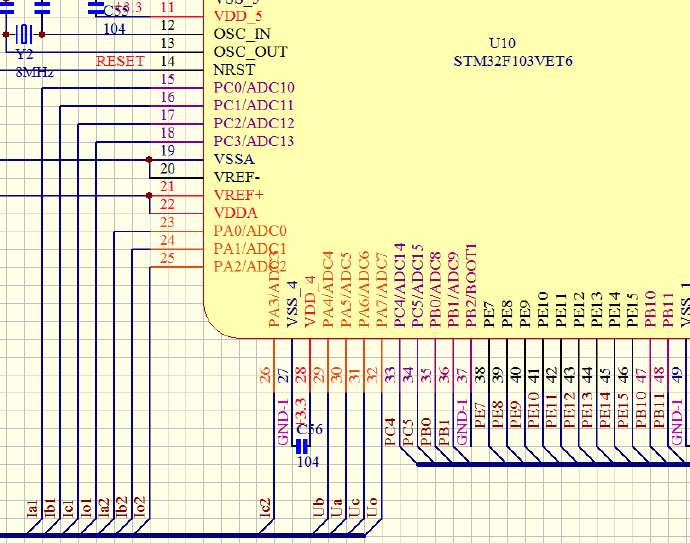Select the Uo net label

372,507
